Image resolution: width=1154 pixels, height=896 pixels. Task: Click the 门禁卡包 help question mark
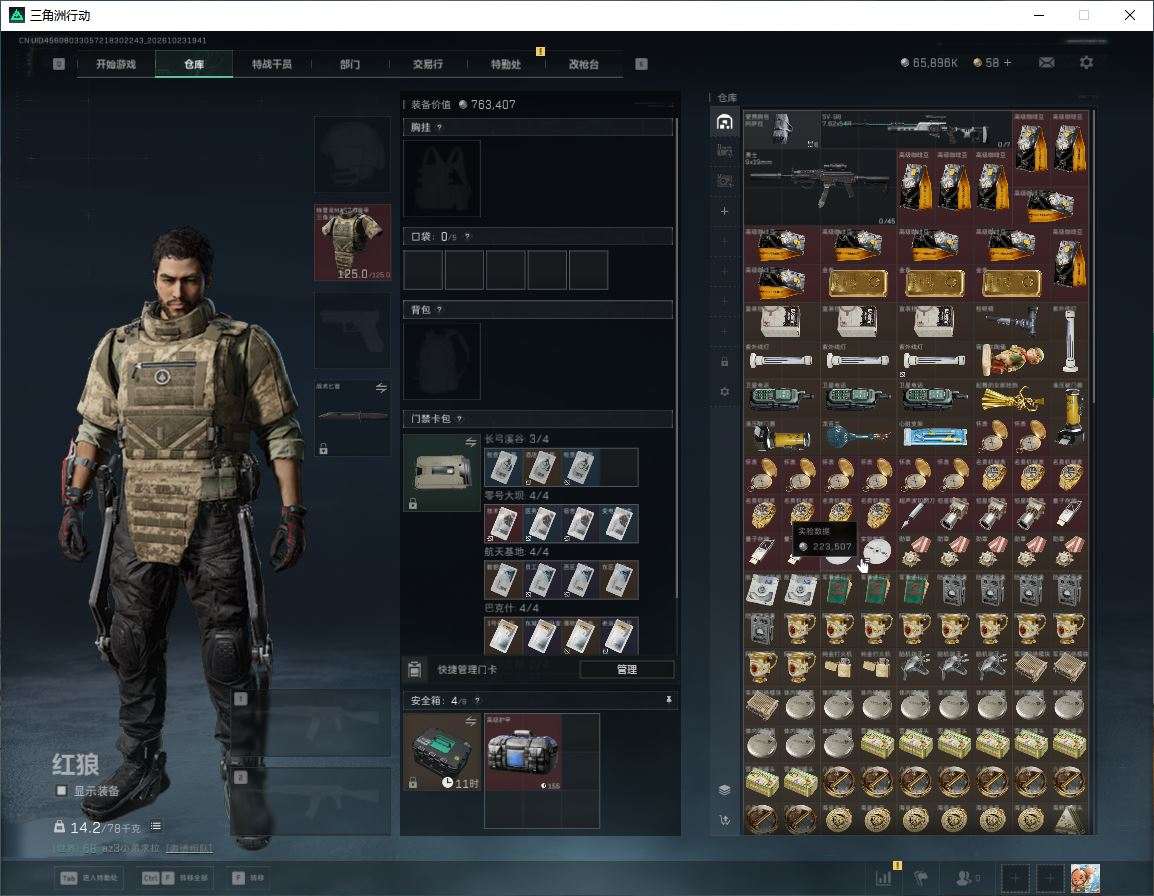coord(459,419)
